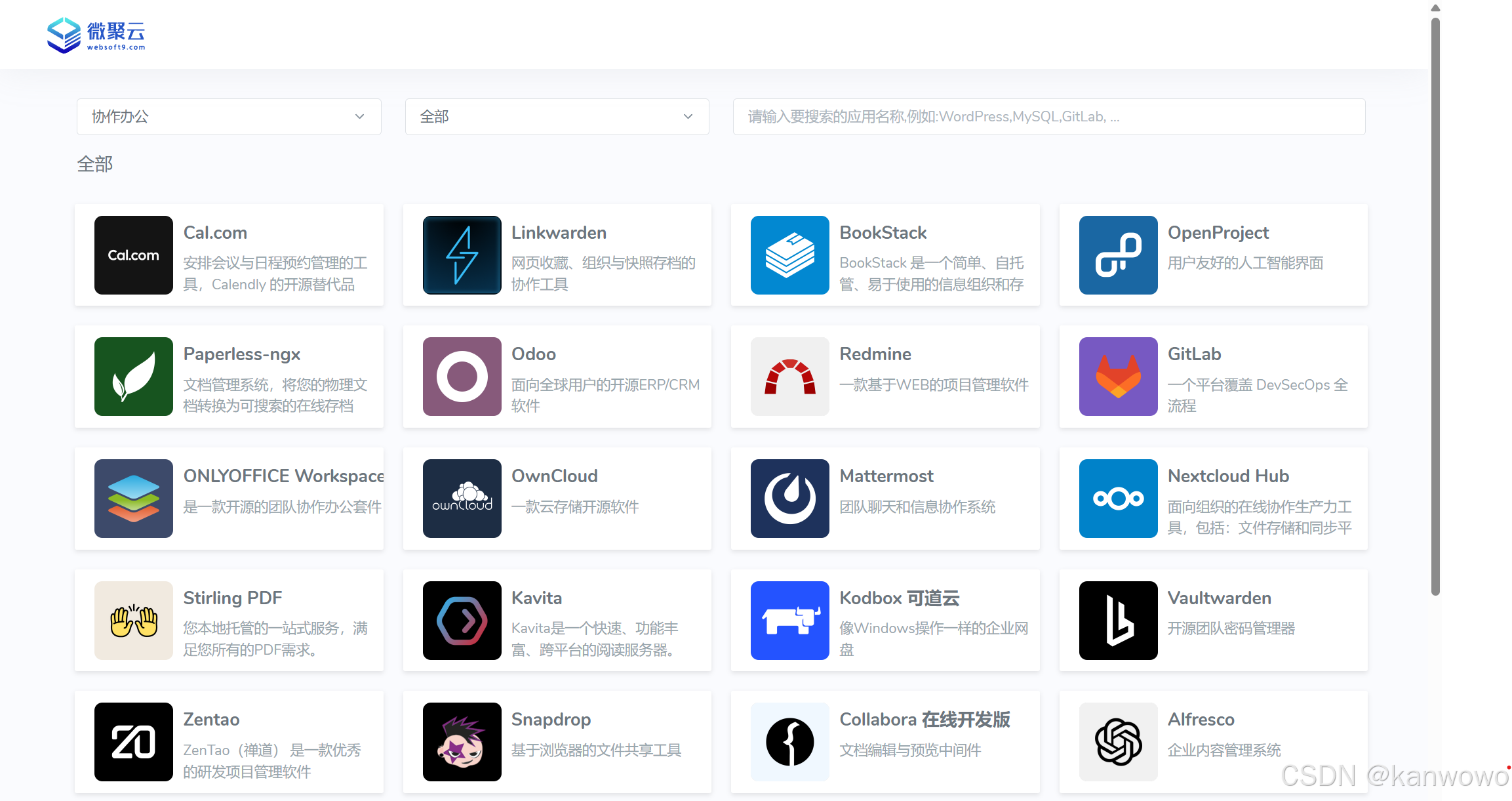Click the Redmine red arch icon
This screenshot has height=801, width=1512.
pos(789,377)
